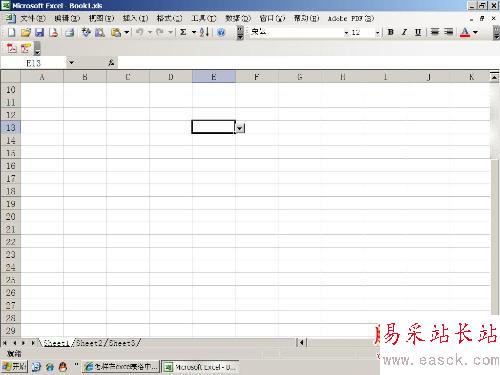Expand the undo history arrow
Screen dimensions: 500x375
(x=150, y=32)
